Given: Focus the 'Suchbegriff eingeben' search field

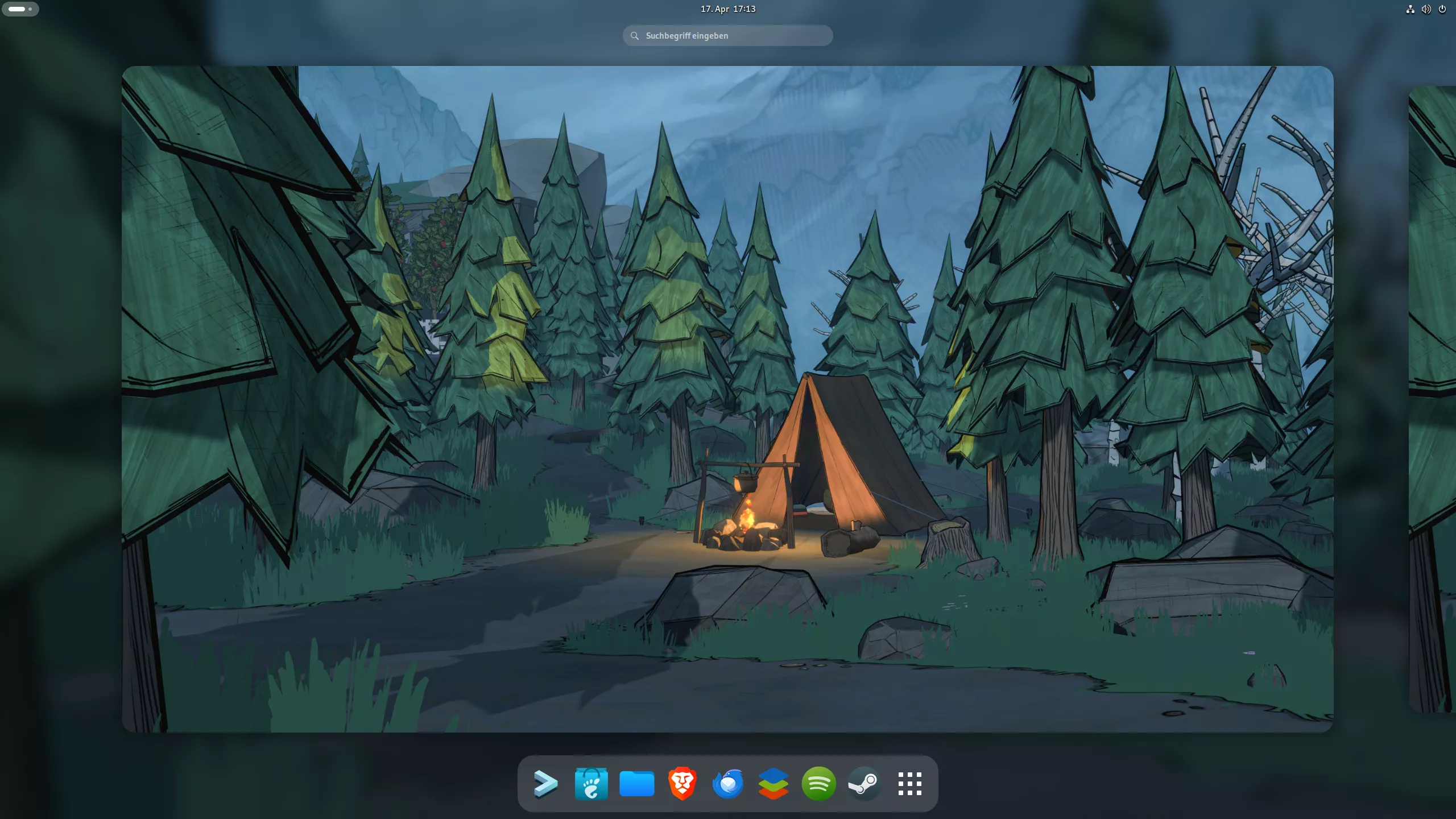Looking at the screenshot, I should pos(727,35).
